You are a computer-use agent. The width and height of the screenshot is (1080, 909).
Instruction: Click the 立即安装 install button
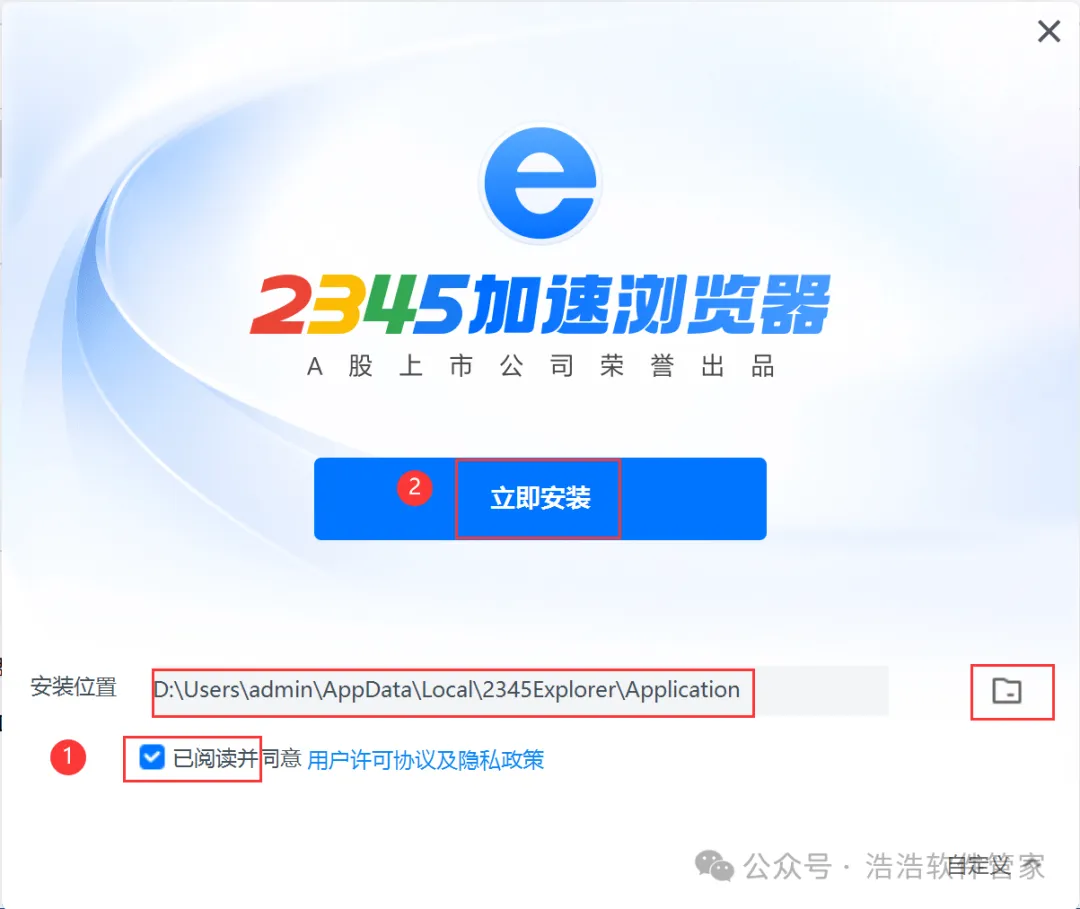pos(540,499)
